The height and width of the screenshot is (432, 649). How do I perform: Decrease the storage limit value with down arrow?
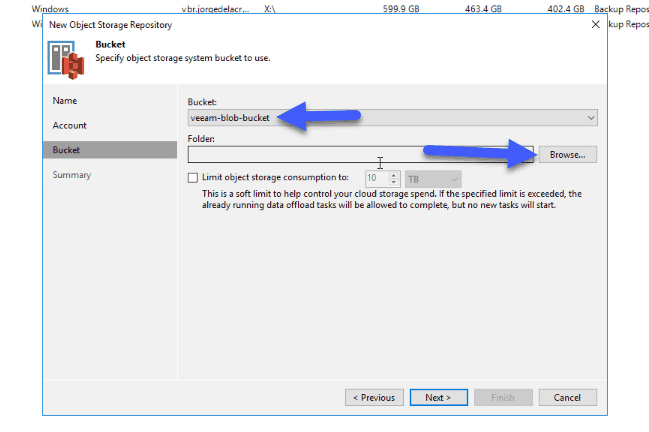(394, 182)
